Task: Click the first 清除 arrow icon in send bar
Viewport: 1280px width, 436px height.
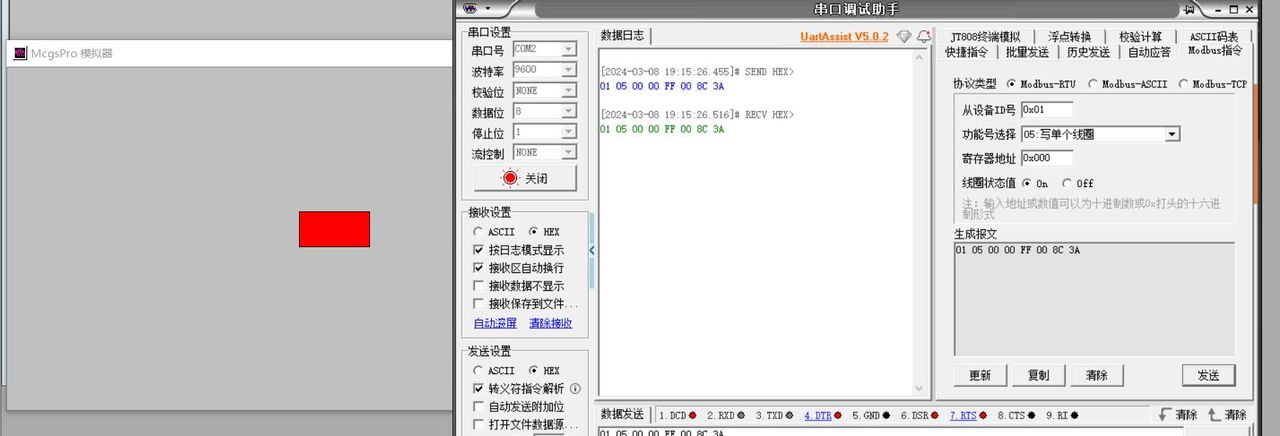Action: coord(1164,414)
